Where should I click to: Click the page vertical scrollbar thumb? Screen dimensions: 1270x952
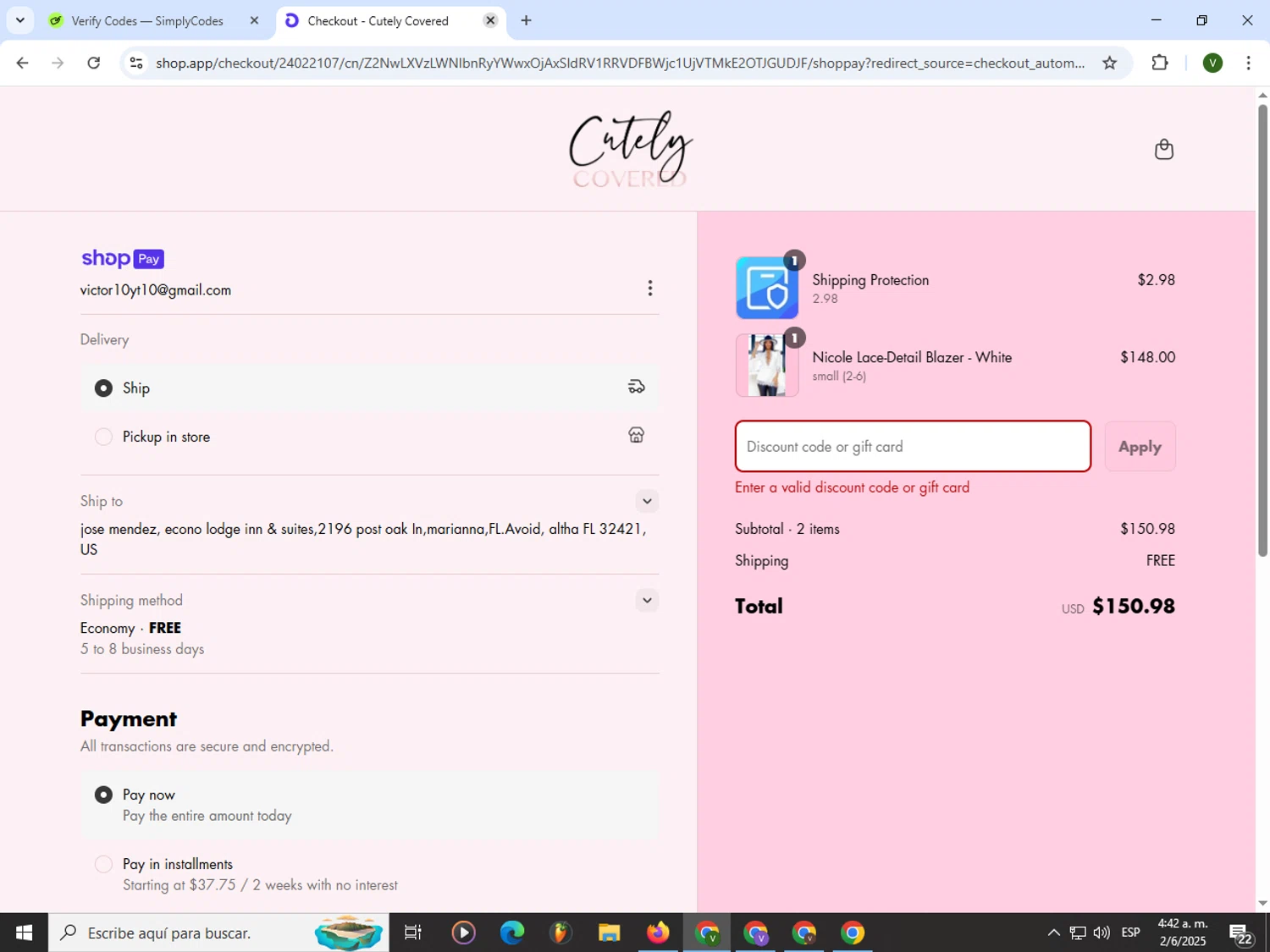point(1262,330)
